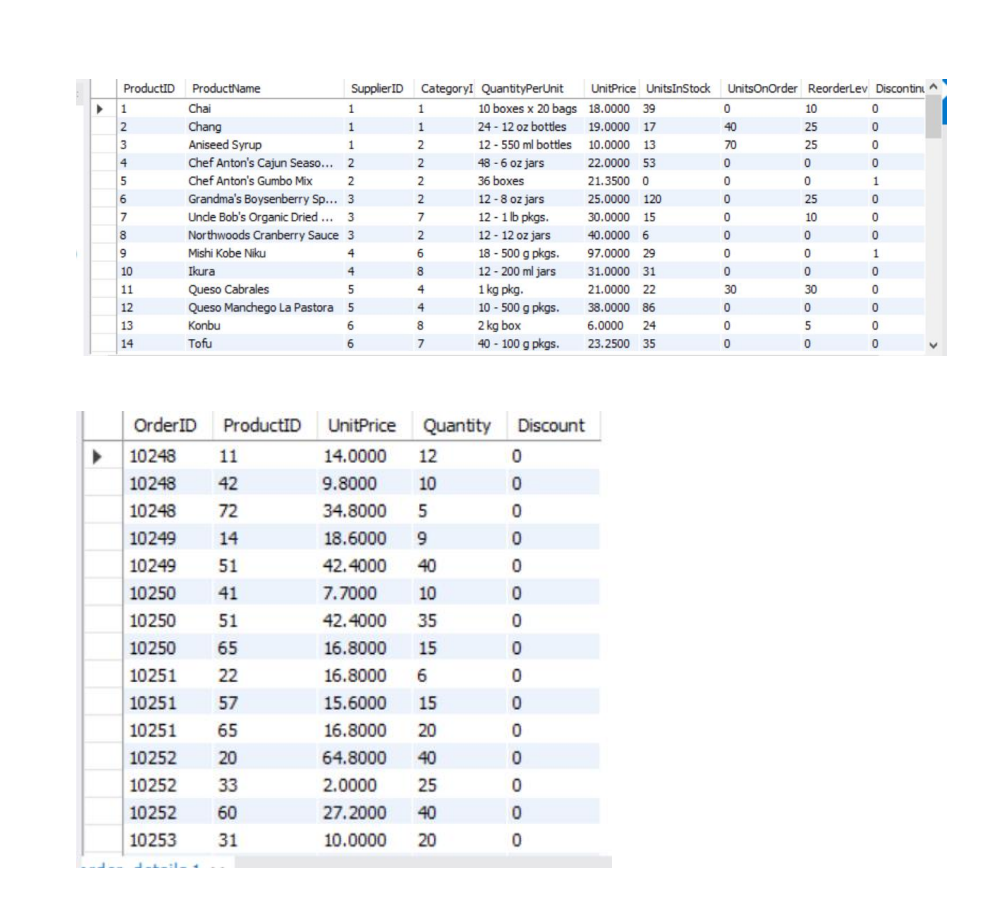Screen dimensions: 988x912
Task: Select unit price 21.3500 cell
Action: tap(608, 182)
